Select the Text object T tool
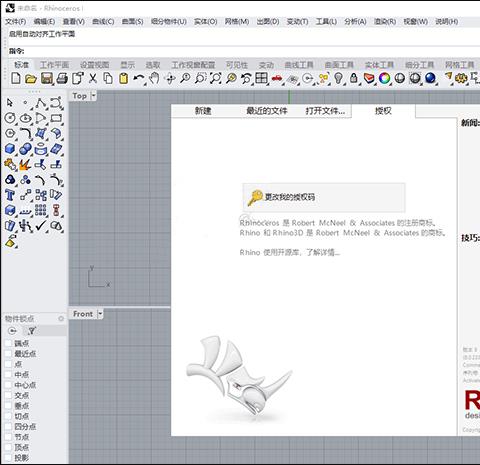Image resolution: width=480 pixels, height=465 pixels. 10,195
